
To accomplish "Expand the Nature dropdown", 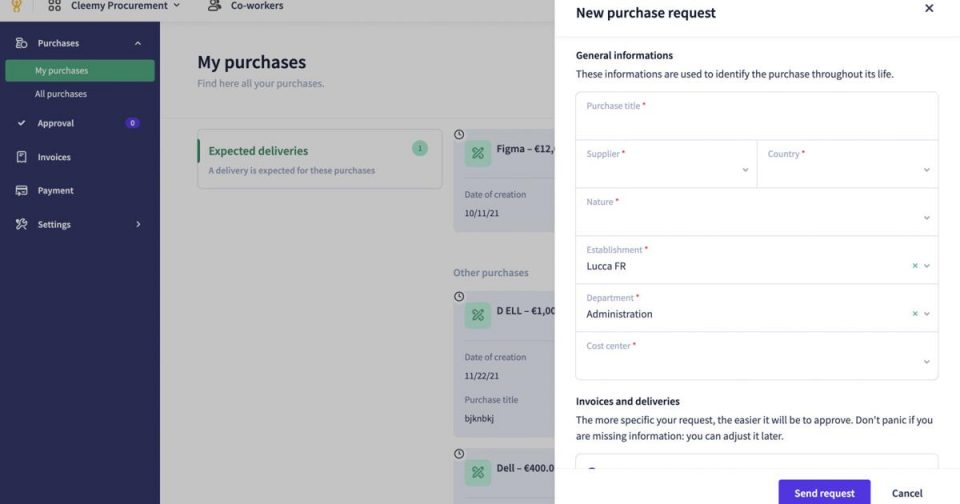I will point(926,218).
